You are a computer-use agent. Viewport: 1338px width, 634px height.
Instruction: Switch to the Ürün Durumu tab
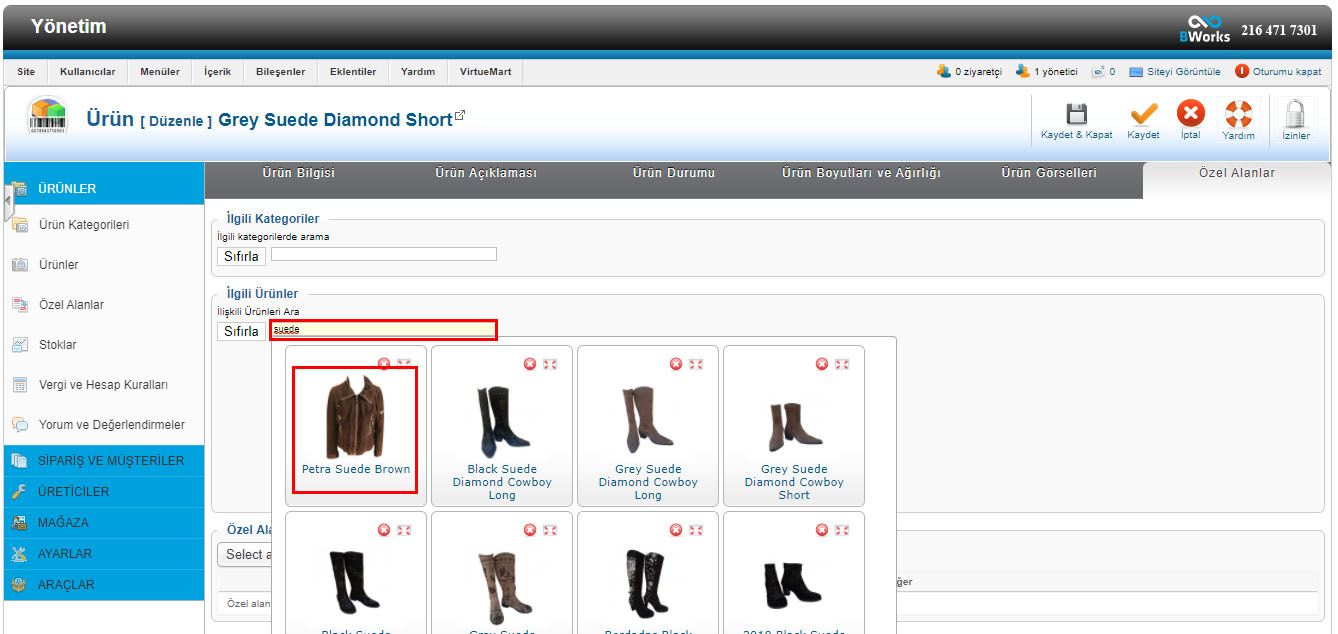(674, 173)
